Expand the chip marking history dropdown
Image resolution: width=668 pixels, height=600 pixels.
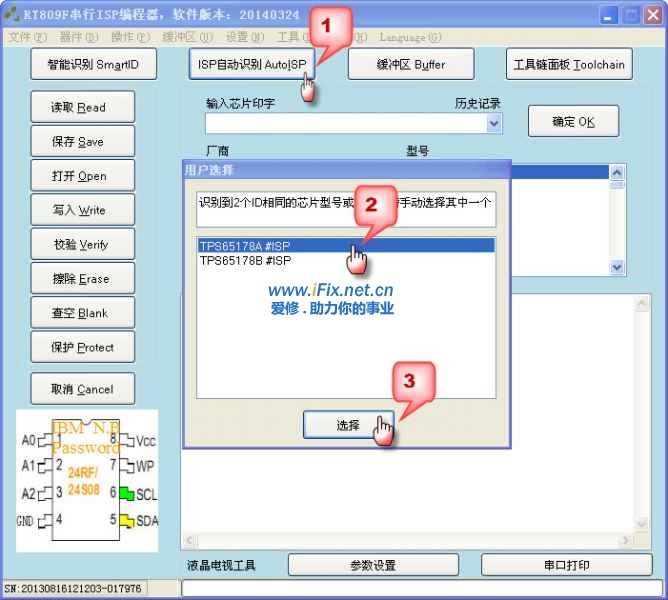pos(494,123)
